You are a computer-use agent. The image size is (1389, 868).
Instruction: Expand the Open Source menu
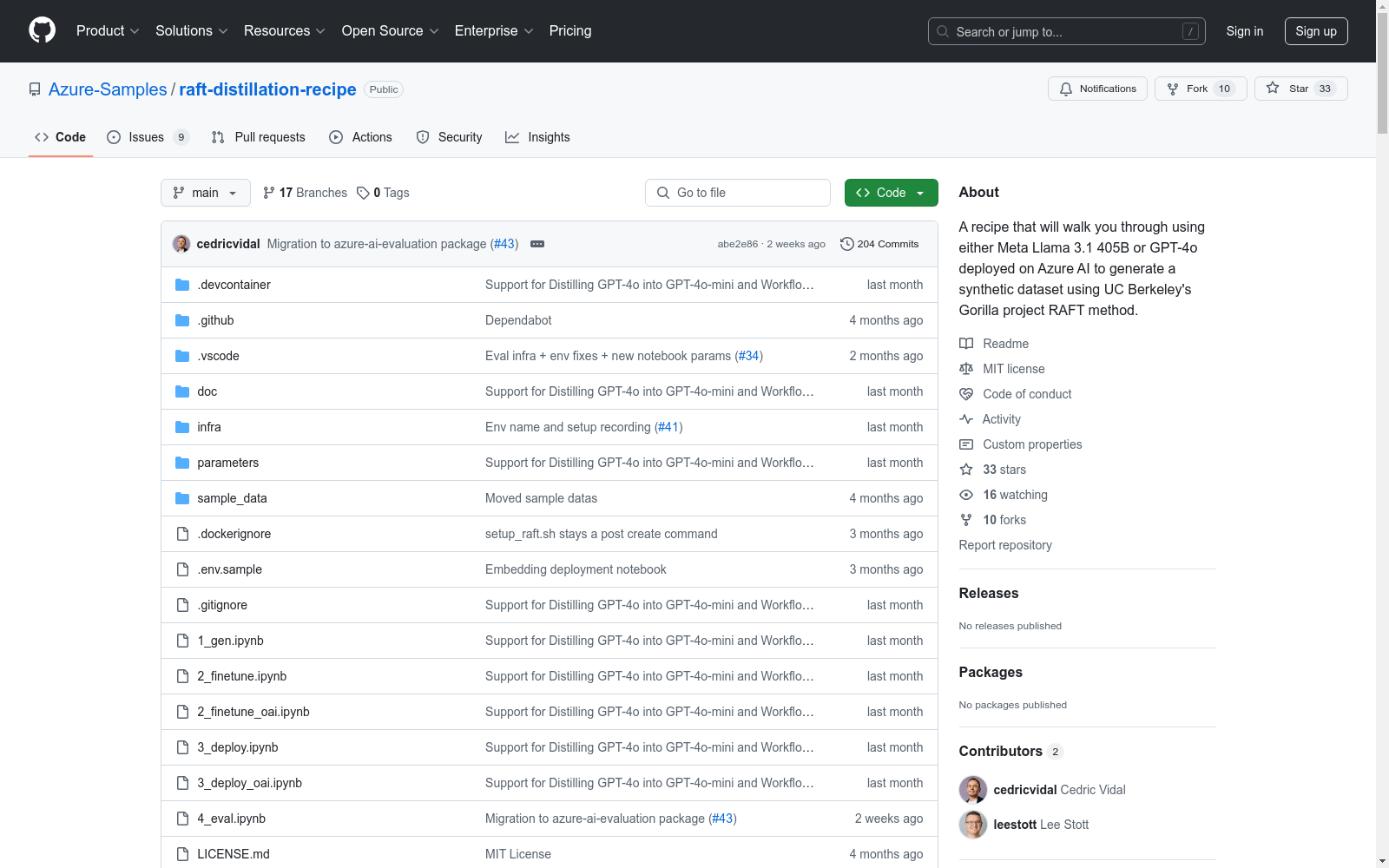[x=391, y=31]
